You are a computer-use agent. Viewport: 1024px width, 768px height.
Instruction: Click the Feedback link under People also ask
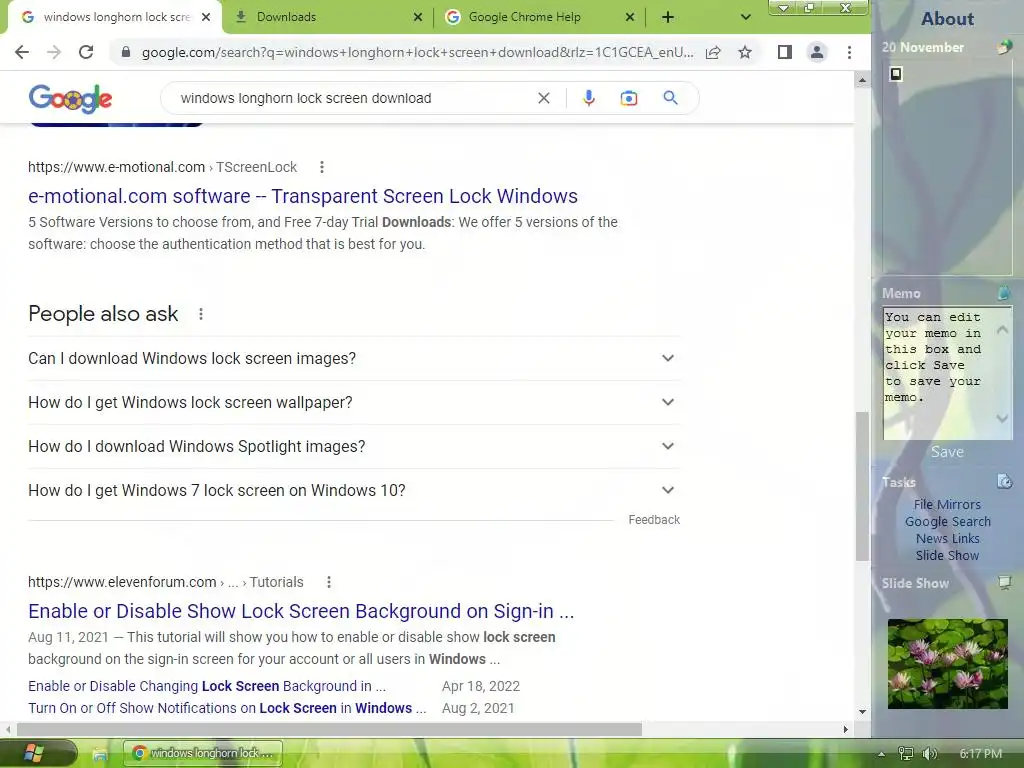654,520
